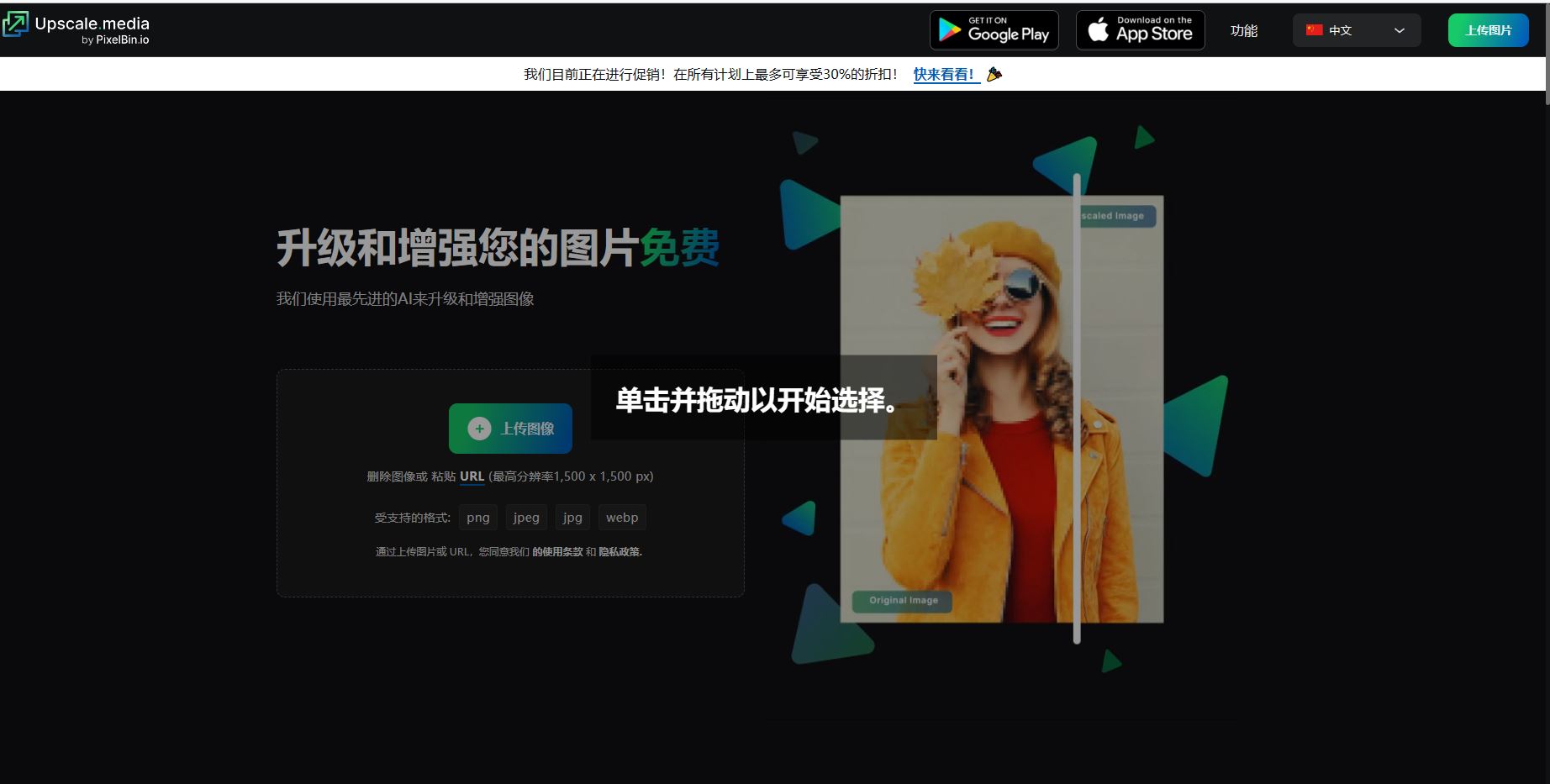
Task: Open the Apple App Store badge
Action: click(x=1140, y=30)
